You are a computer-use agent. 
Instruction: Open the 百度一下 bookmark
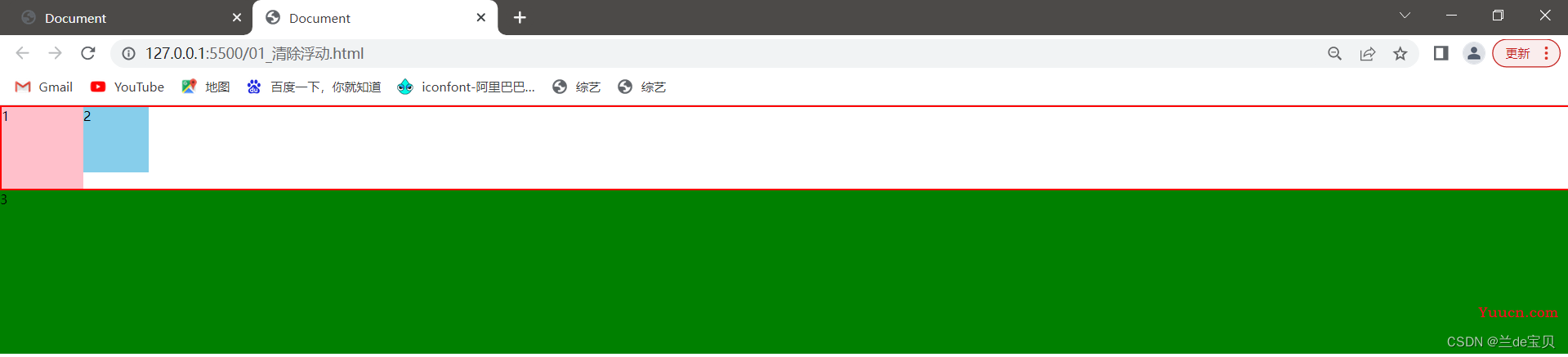(x=314, y=87)
